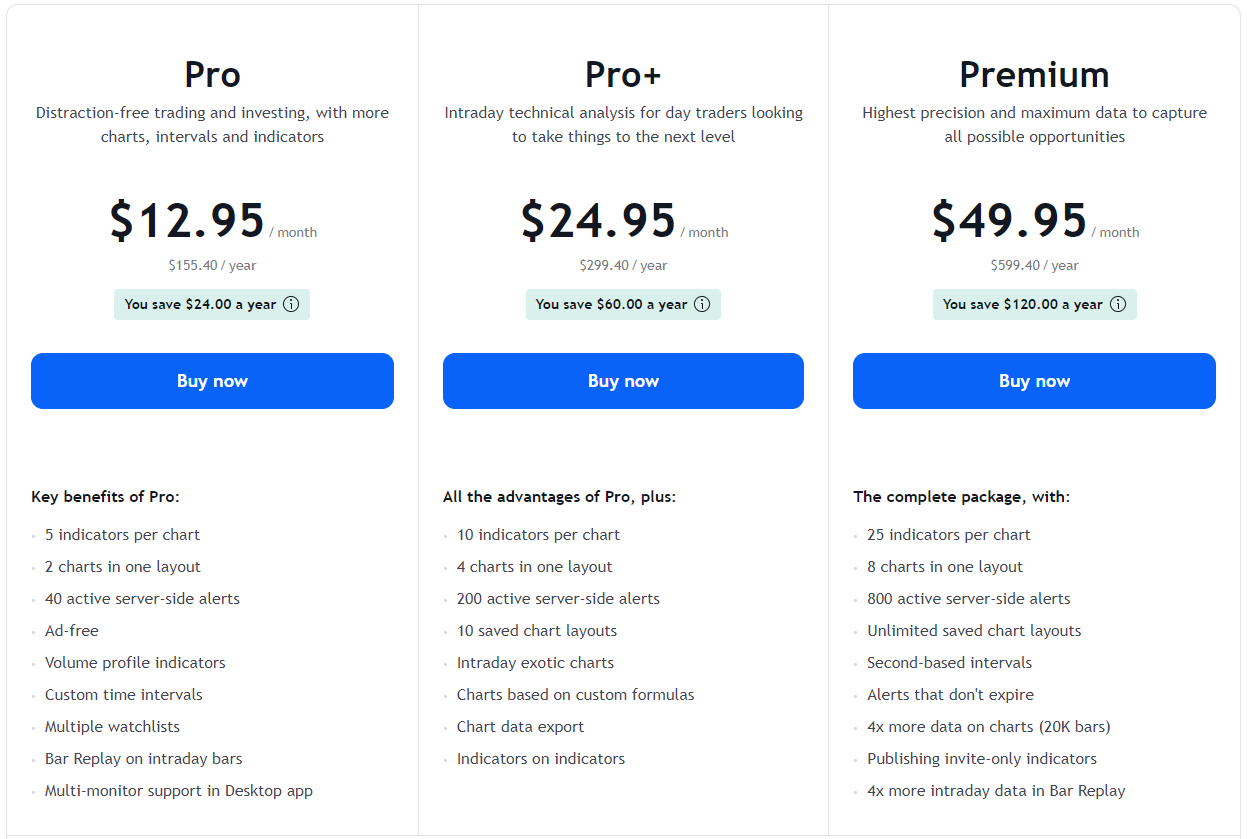Click Buy now under the Pro+ plan
Viewport: 1247px width, 839px height.
[623, 381]
